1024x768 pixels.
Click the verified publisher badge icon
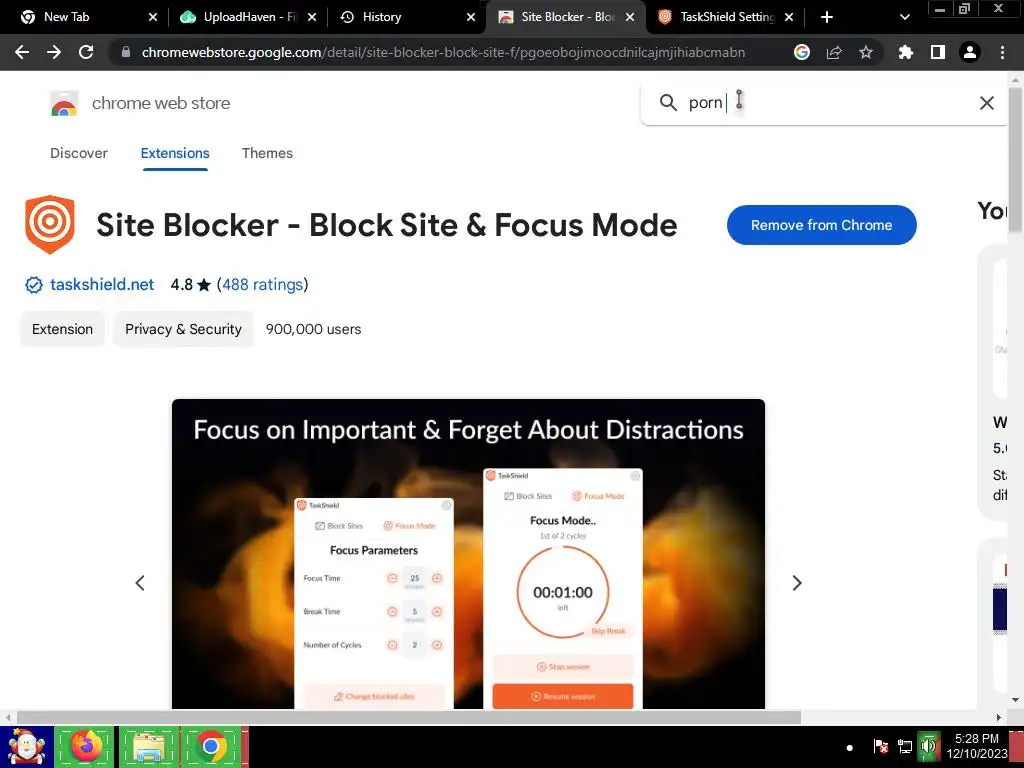click(33, 285)
